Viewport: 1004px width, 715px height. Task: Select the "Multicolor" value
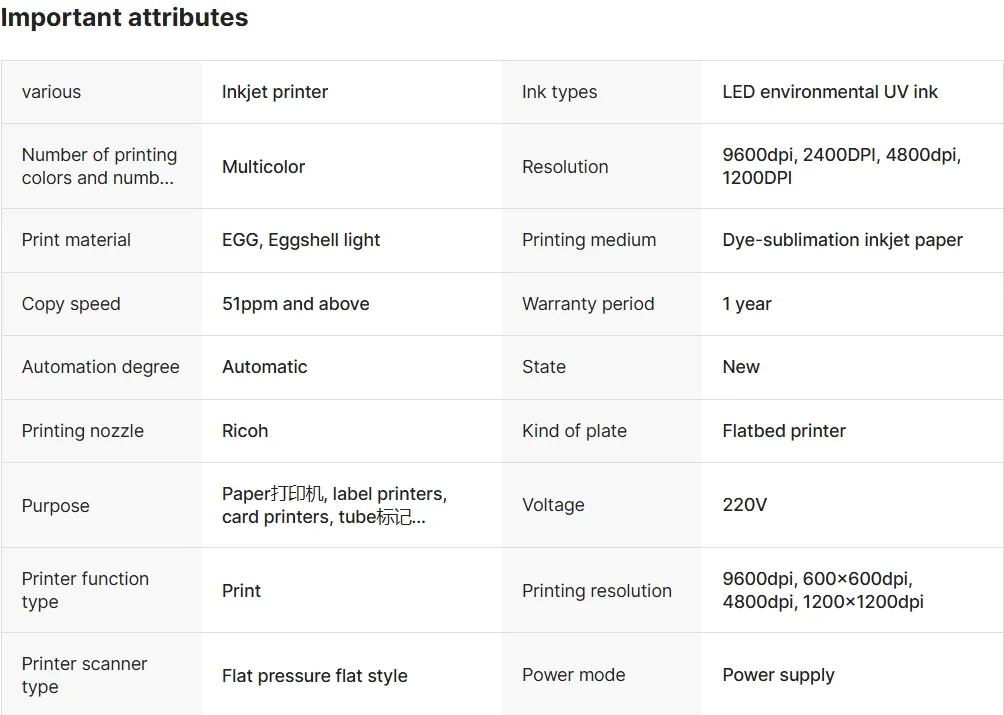click(263, 167)
